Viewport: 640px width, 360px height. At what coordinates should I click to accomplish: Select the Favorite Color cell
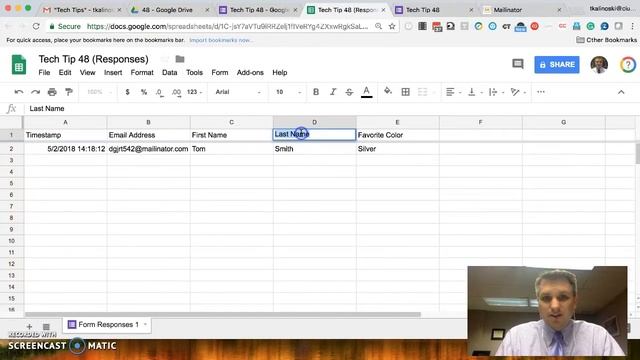(x=398, y=135)
